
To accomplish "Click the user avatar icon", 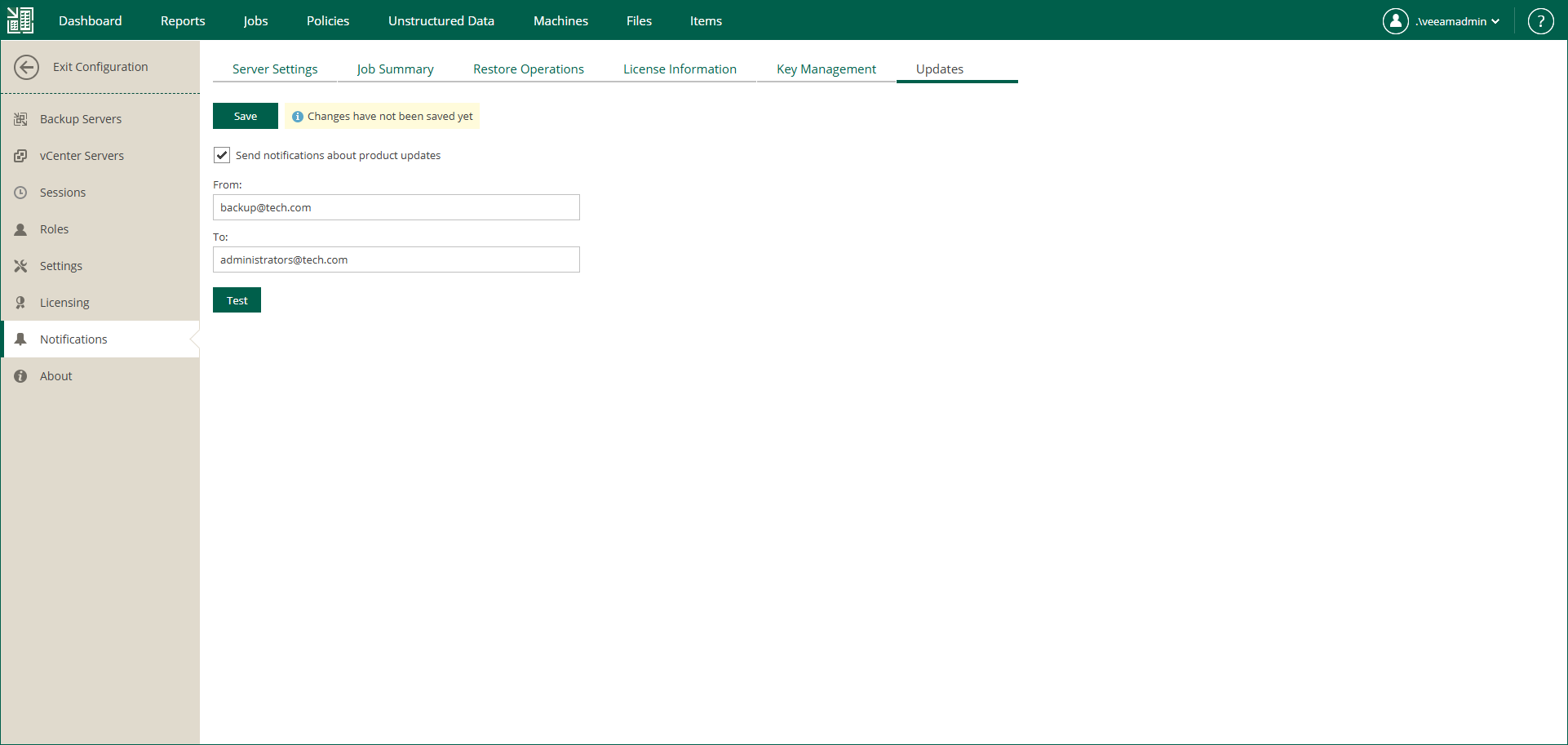I will click(x=1395, y=21).
